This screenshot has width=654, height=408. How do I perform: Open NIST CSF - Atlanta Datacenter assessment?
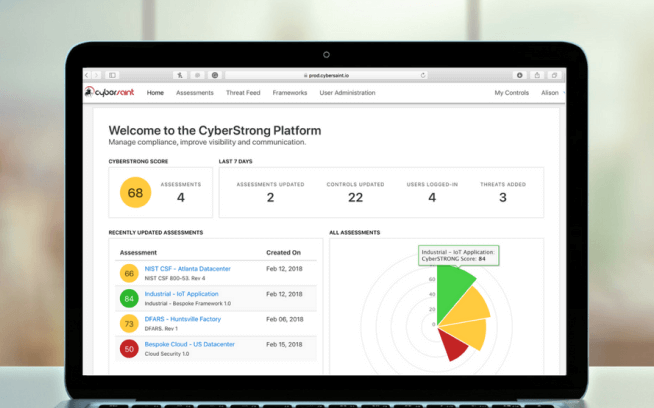(188, 269)
